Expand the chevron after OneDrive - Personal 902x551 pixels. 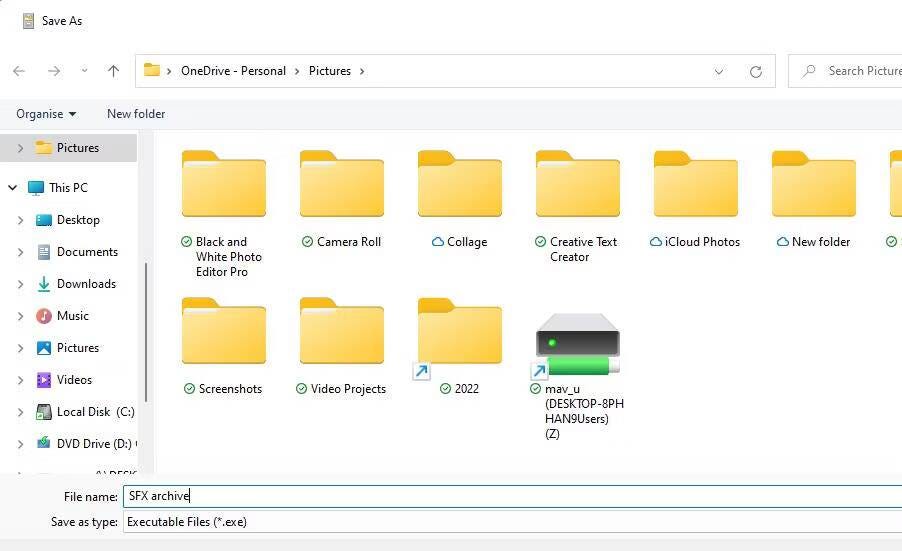(297, 71)
